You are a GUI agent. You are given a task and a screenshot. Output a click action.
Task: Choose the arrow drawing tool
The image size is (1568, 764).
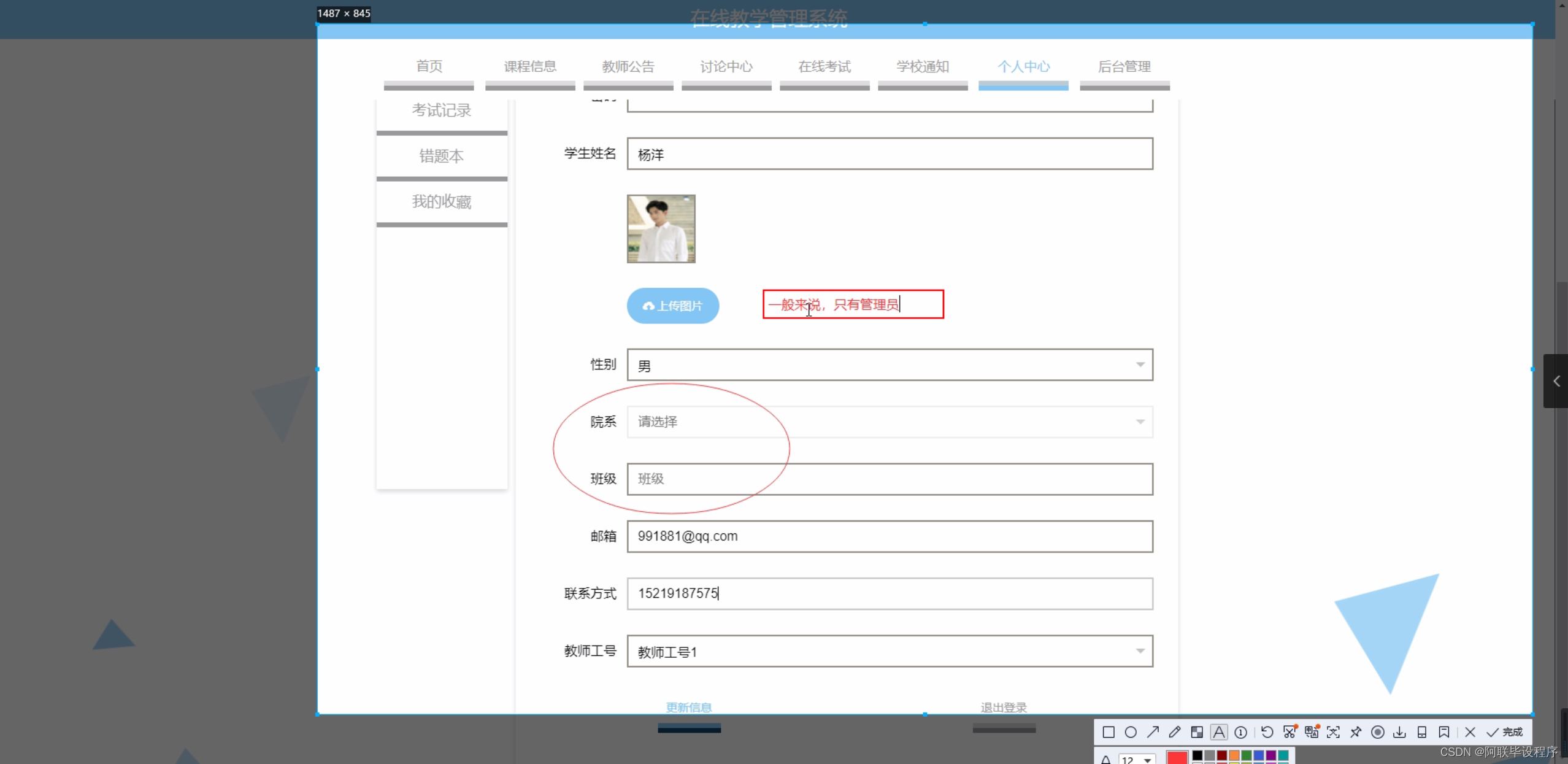[1153, 732]
